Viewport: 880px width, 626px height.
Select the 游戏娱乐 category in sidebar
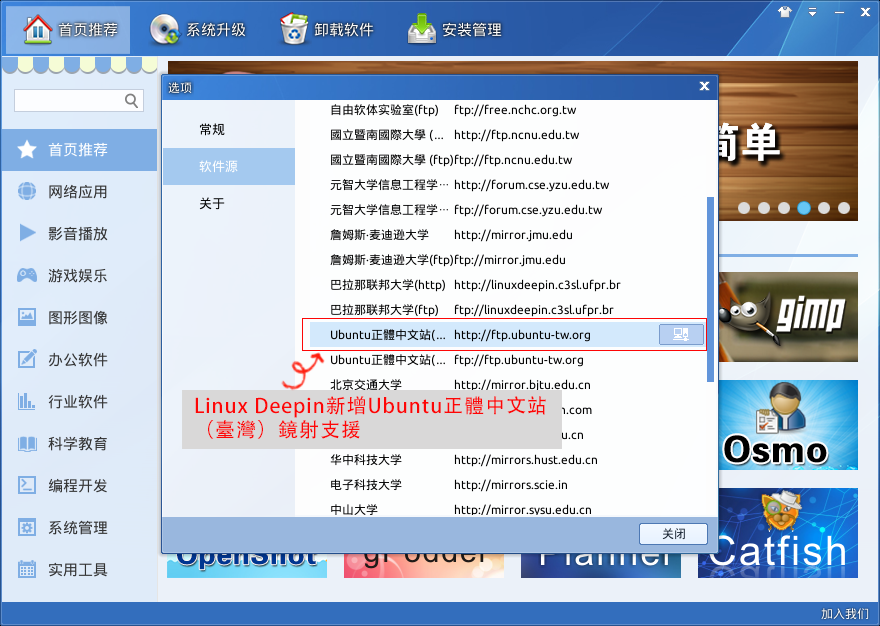[x=79, y=276]
